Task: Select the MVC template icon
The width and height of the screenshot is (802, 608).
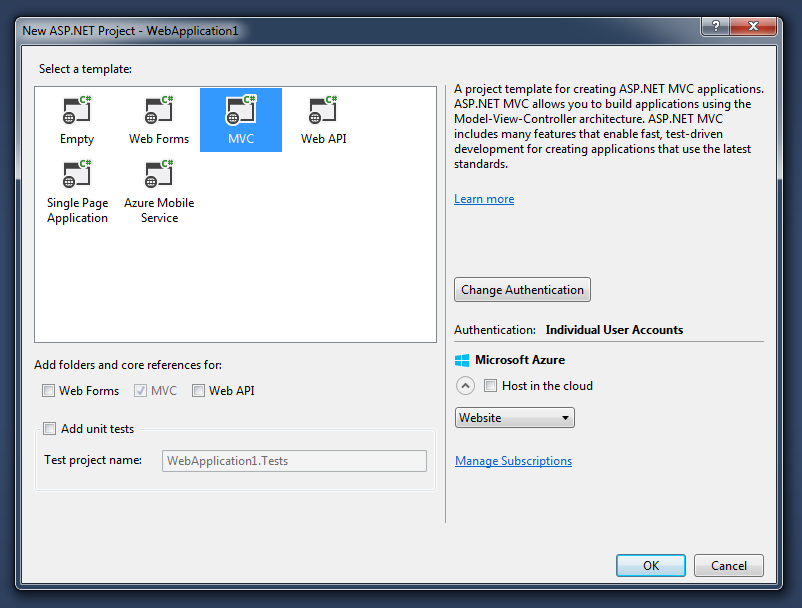Action: (x=241, y=109)
